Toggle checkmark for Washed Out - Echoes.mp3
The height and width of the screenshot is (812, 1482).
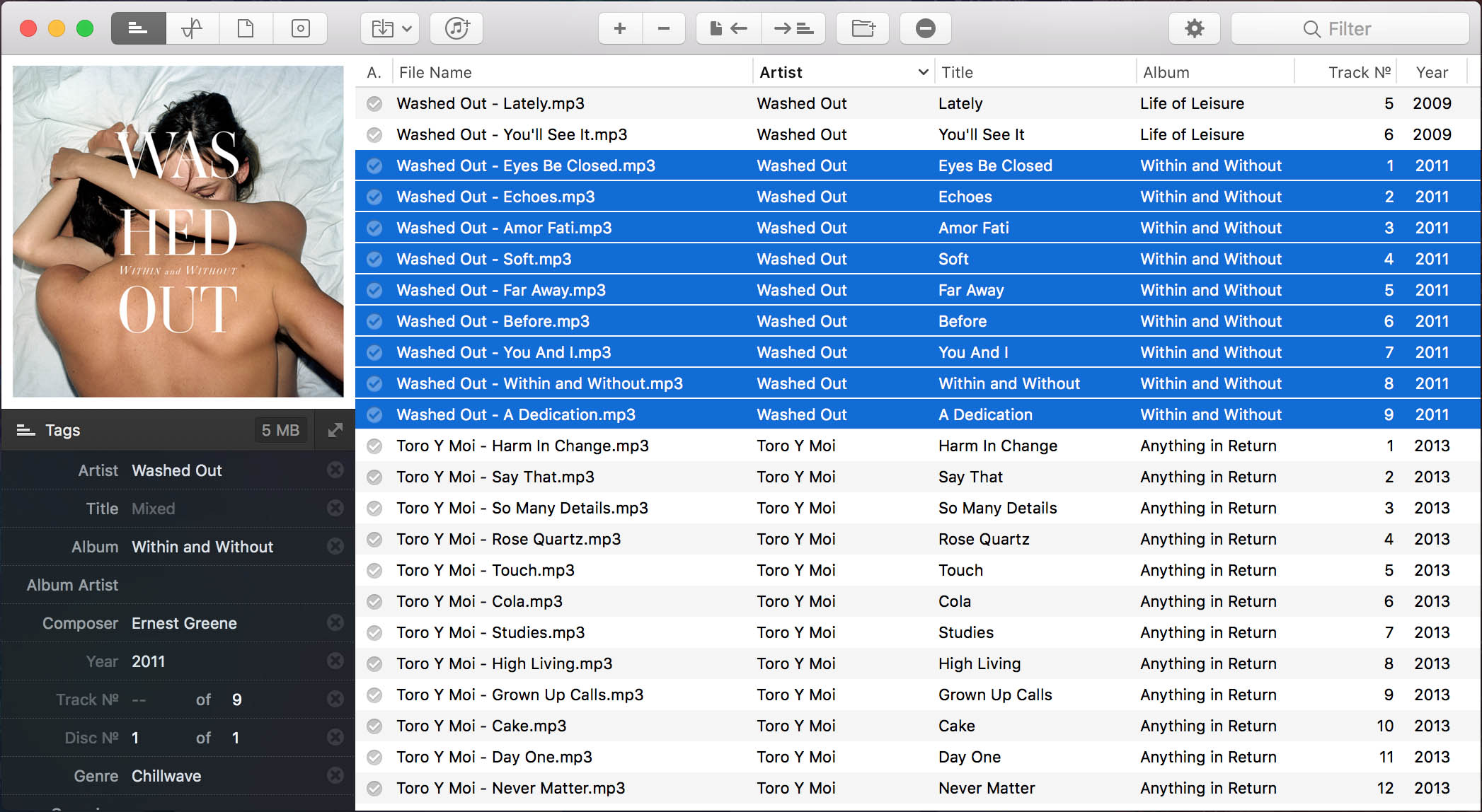(x=374, y=197)
